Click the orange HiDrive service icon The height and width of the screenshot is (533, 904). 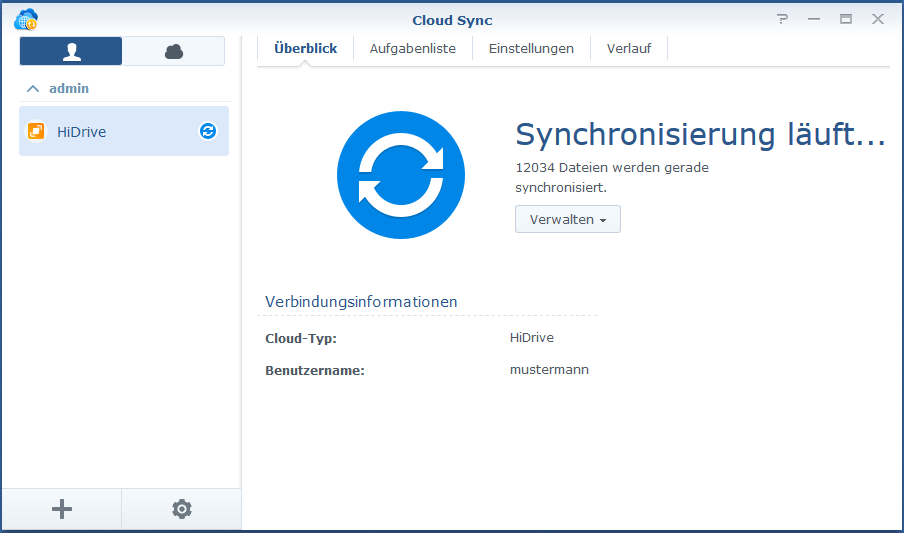pos(36,131)
